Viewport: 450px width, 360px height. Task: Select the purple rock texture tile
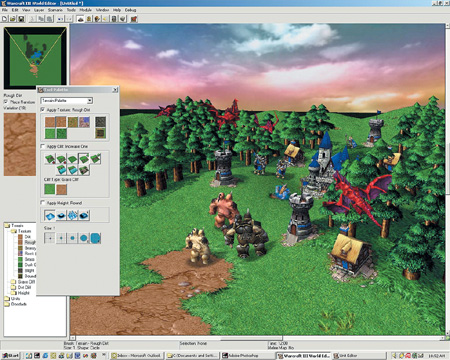tap(84, 122)
